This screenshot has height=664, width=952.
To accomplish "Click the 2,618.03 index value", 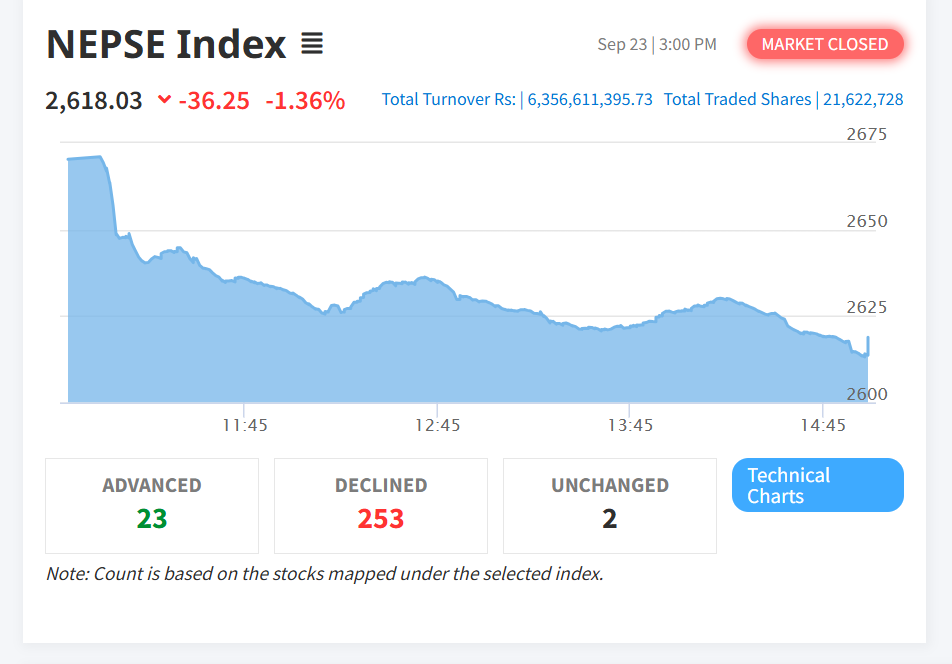I will coord(94,101).
